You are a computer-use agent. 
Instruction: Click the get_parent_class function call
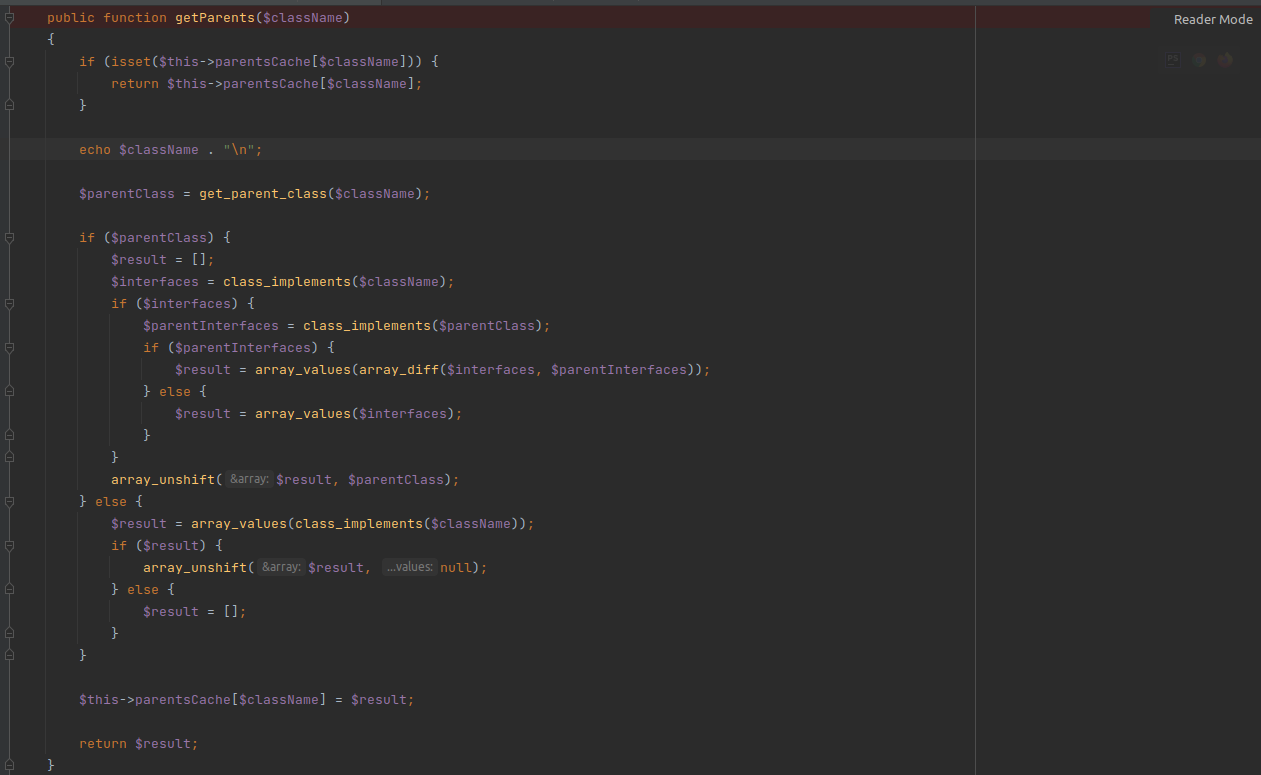click(x=263, y=194)
